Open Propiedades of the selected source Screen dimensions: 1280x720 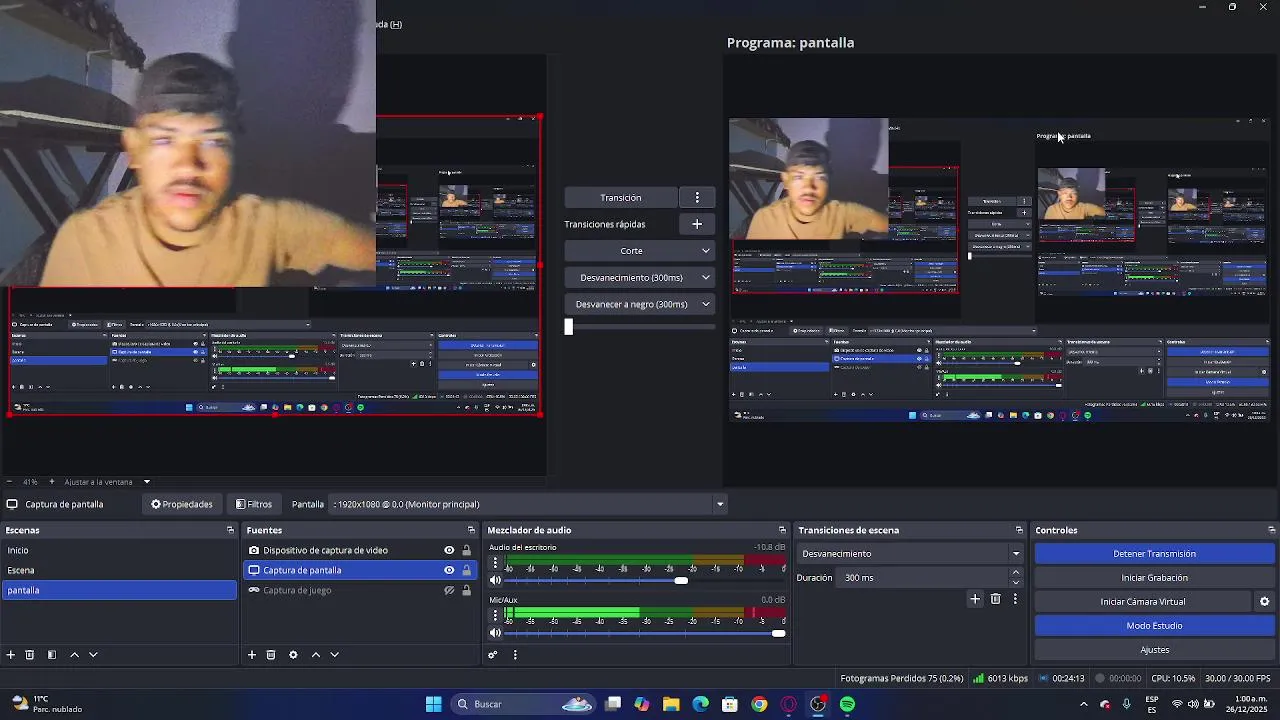[182, 504]
